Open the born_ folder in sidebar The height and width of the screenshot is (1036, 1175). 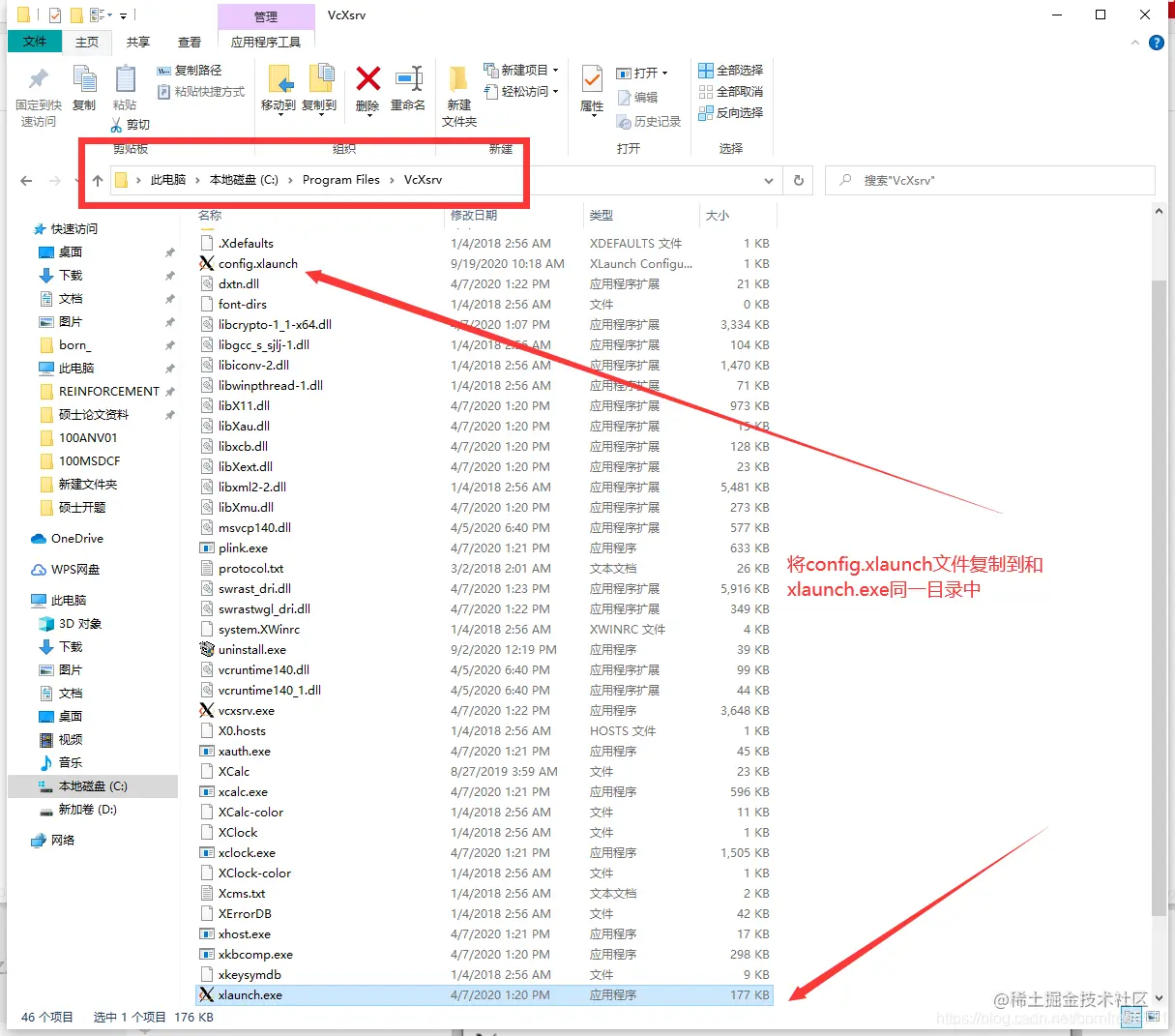pos(74,345)
